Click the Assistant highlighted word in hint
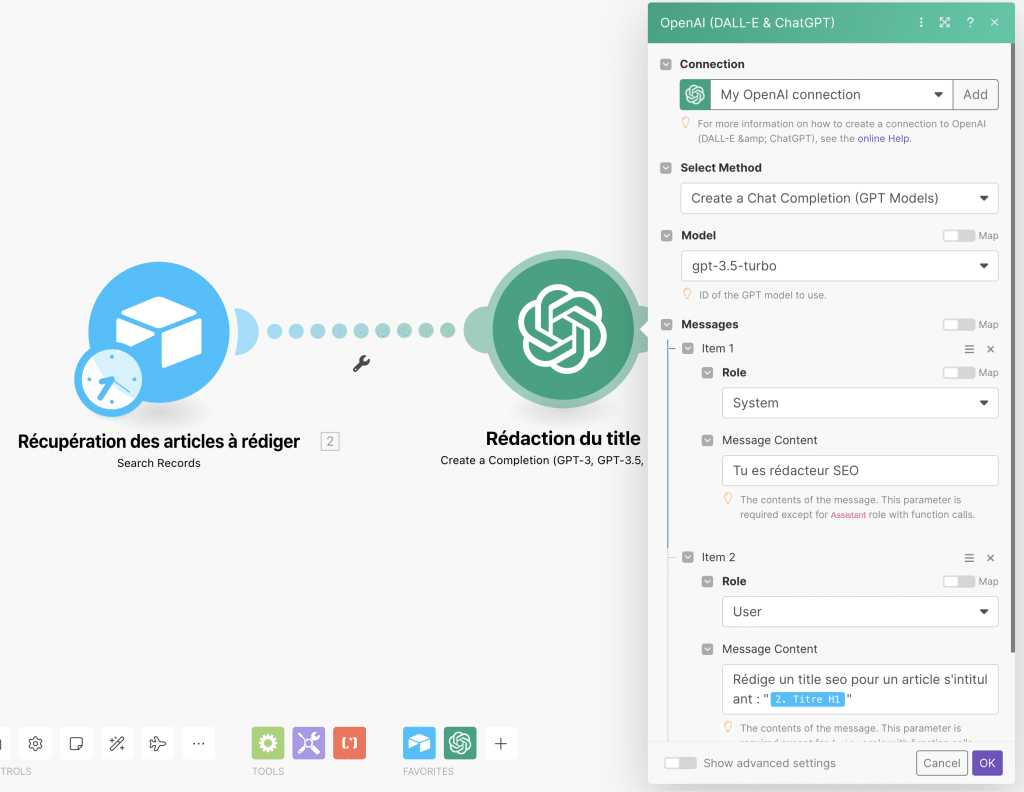The height and width of the screenshot is (792, 1024). [x=848, y=515]
